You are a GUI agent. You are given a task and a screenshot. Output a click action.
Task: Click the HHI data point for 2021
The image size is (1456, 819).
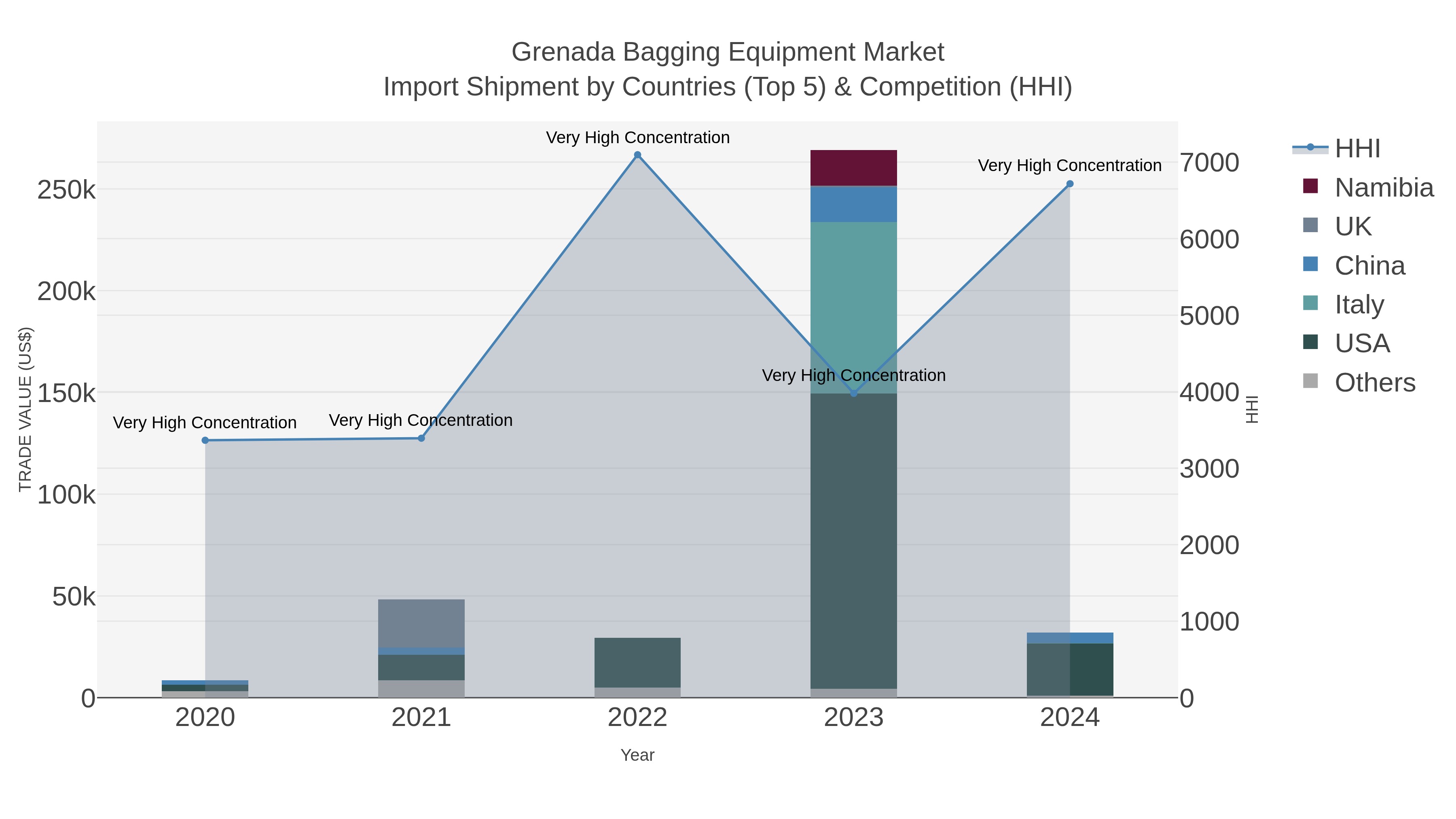421,438
